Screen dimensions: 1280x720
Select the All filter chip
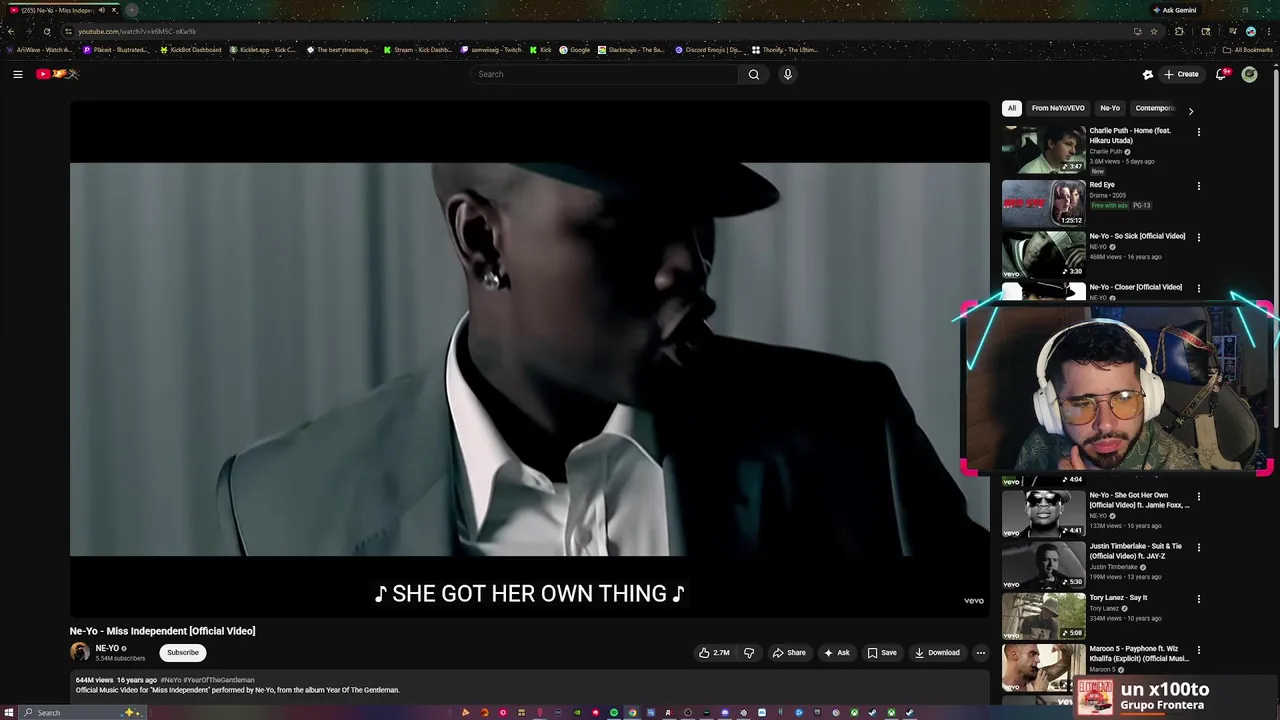click(x=1011, y=108)
